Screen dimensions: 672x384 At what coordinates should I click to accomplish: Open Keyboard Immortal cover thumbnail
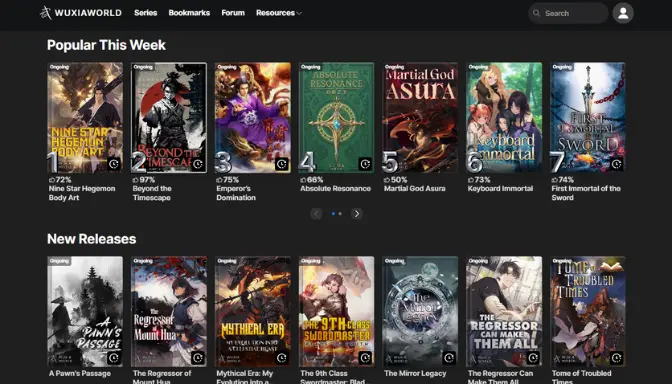[x=504, y=117]
